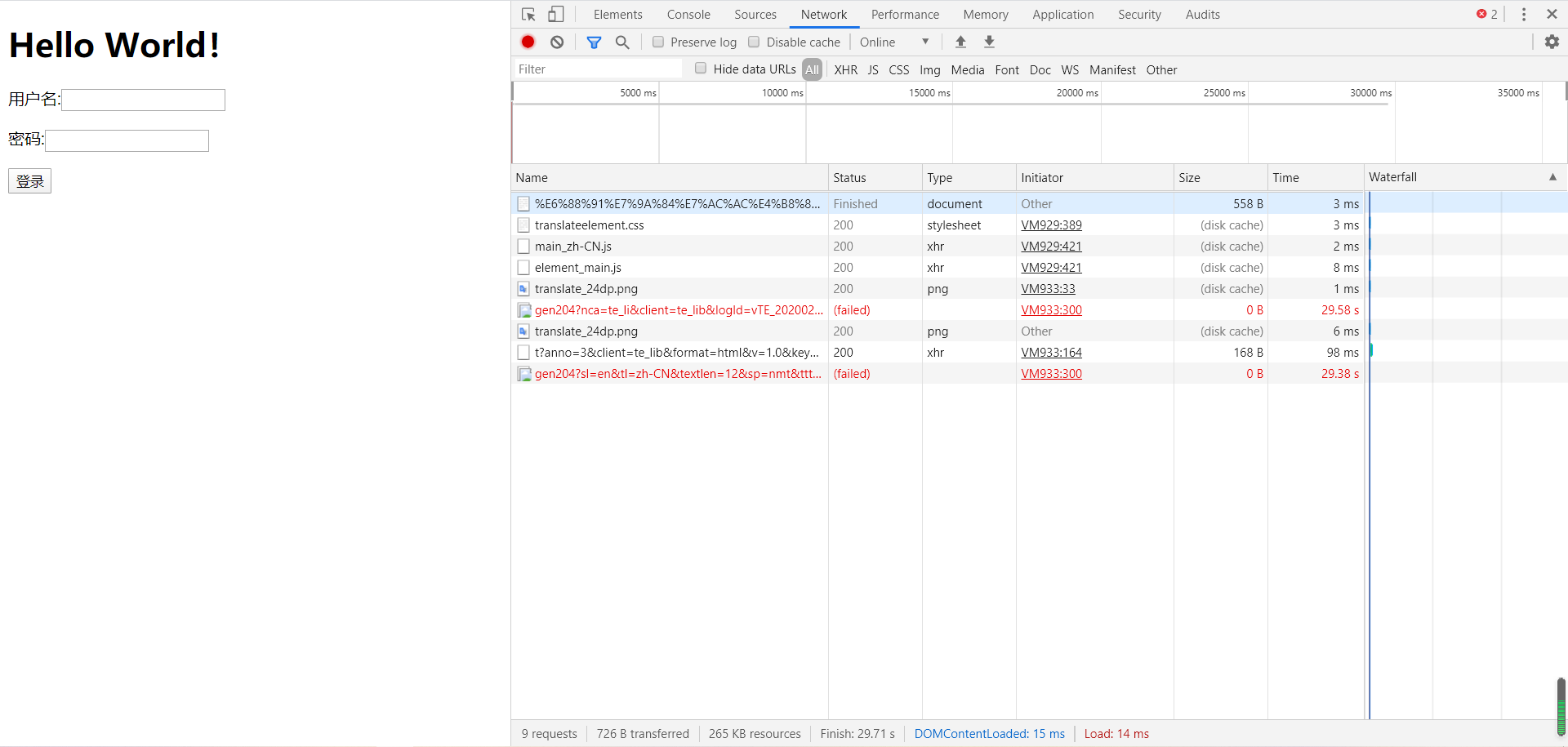Image resolution: width=1568 pixels, height=747 pixels.
Task: Click the 15000 ms timeline overview marker
Action: click(x=929, y=93)
